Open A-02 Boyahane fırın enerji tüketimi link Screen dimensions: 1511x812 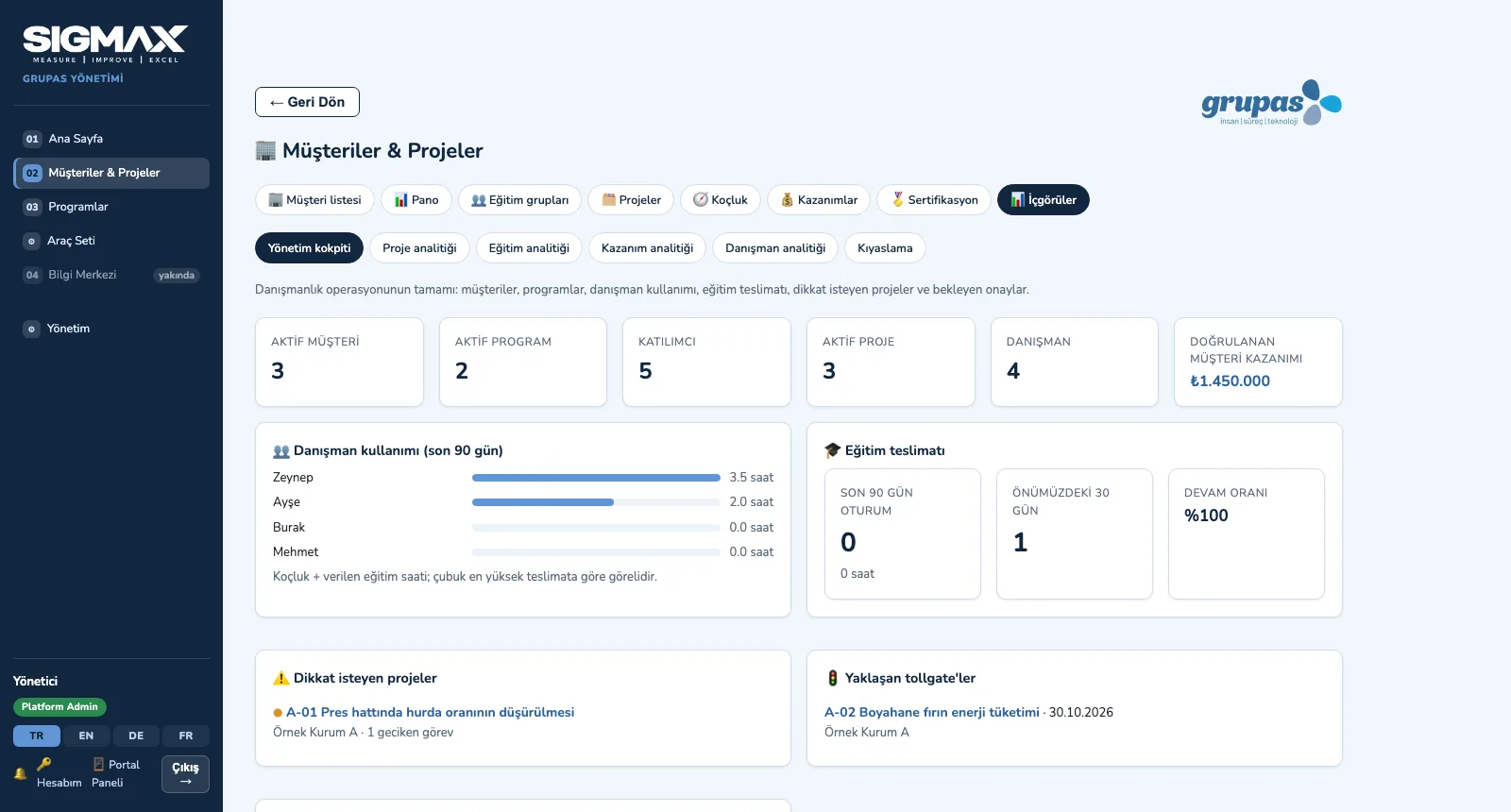(932, 712)
